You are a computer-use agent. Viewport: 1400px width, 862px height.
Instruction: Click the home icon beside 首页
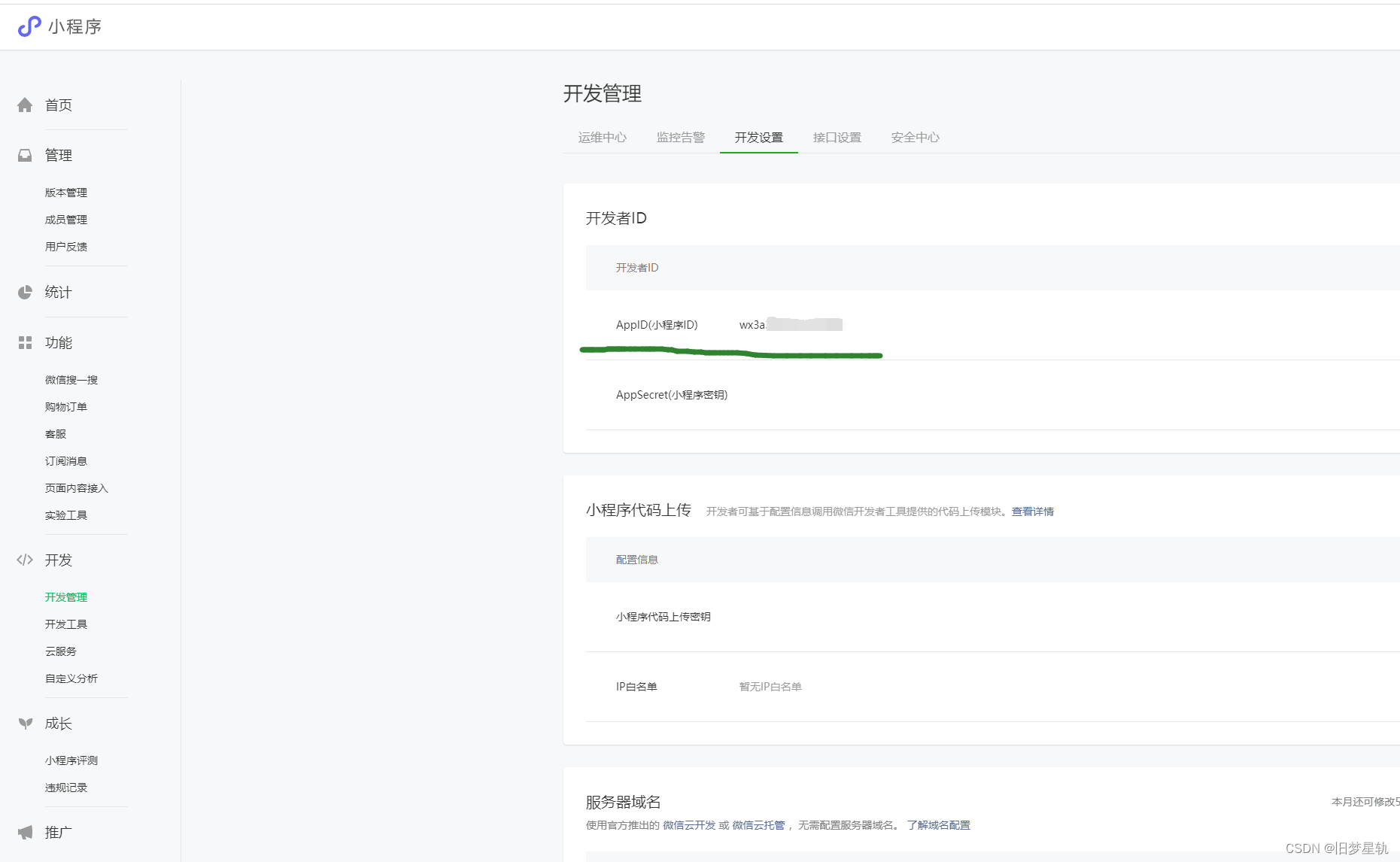point(25,105)
